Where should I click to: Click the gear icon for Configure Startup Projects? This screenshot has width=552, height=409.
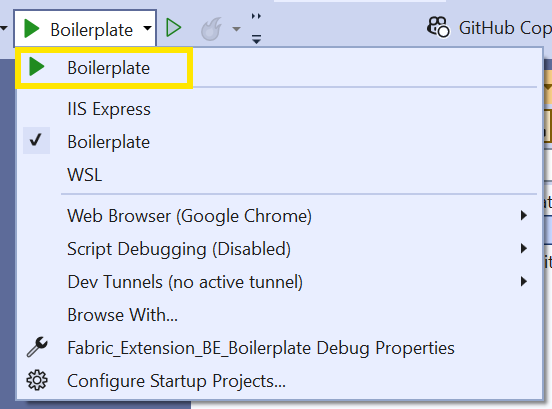point(37,380)
